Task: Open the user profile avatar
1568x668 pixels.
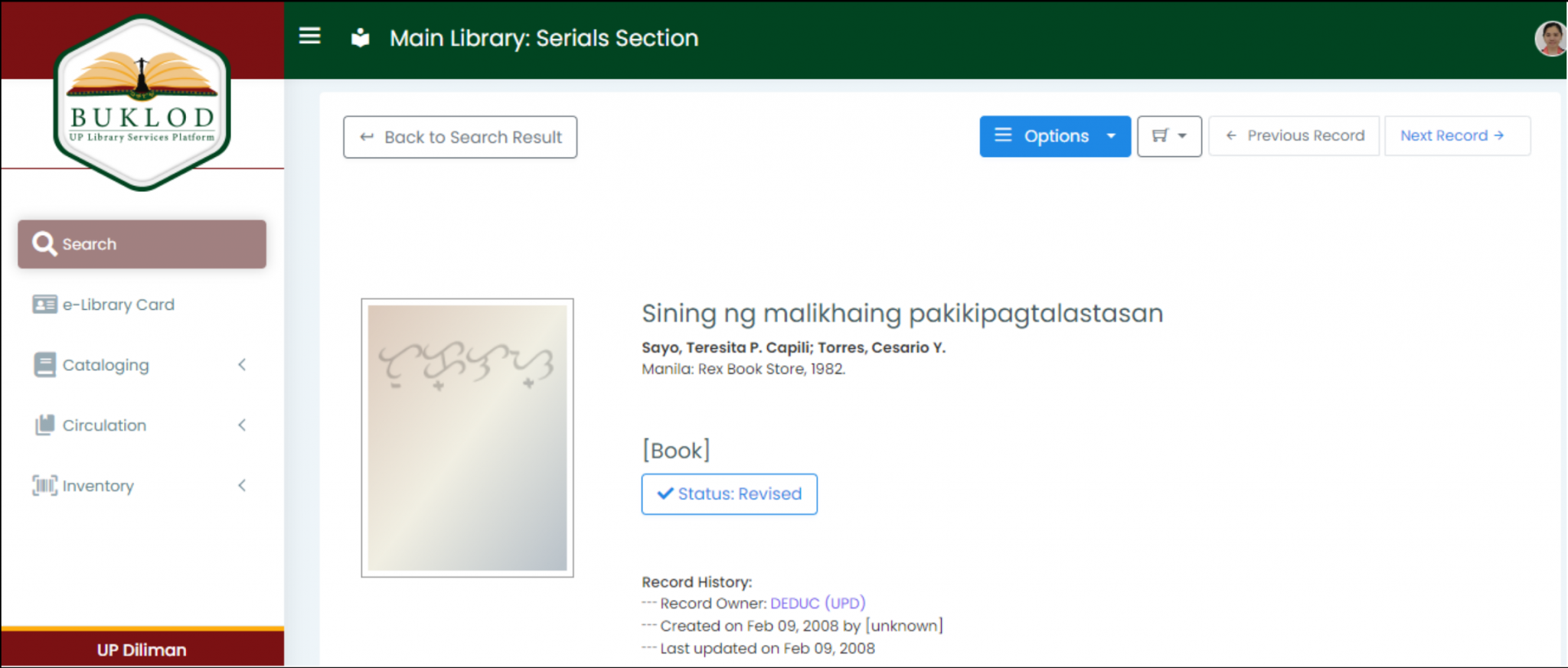Action: tap(1550, 38)
